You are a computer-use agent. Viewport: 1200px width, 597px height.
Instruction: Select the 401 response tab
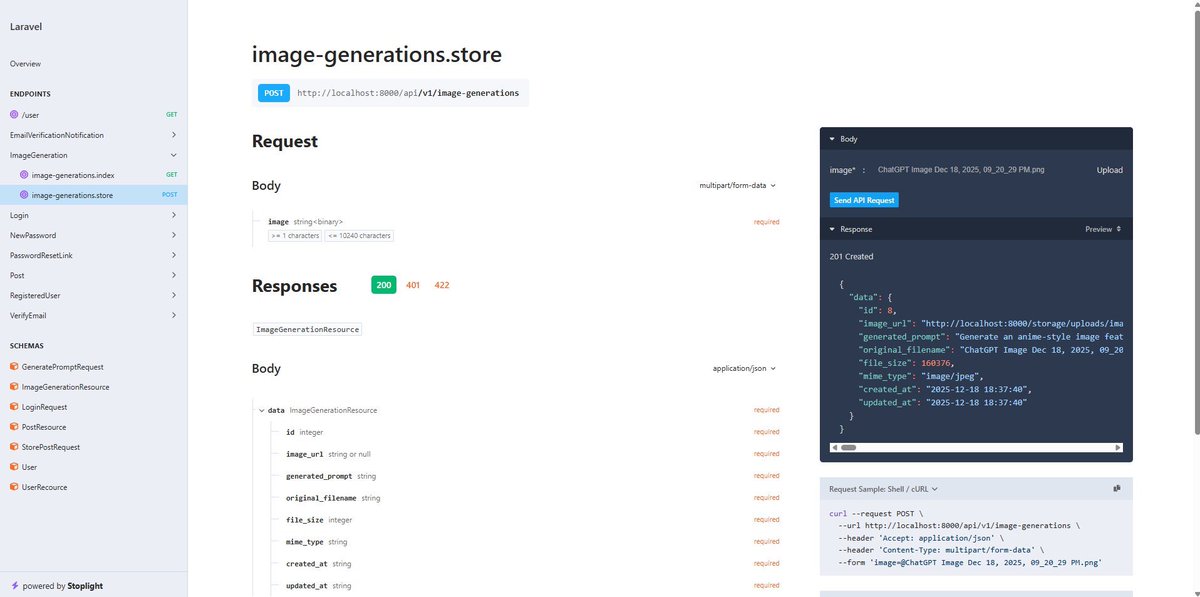(x=413, y=285)
